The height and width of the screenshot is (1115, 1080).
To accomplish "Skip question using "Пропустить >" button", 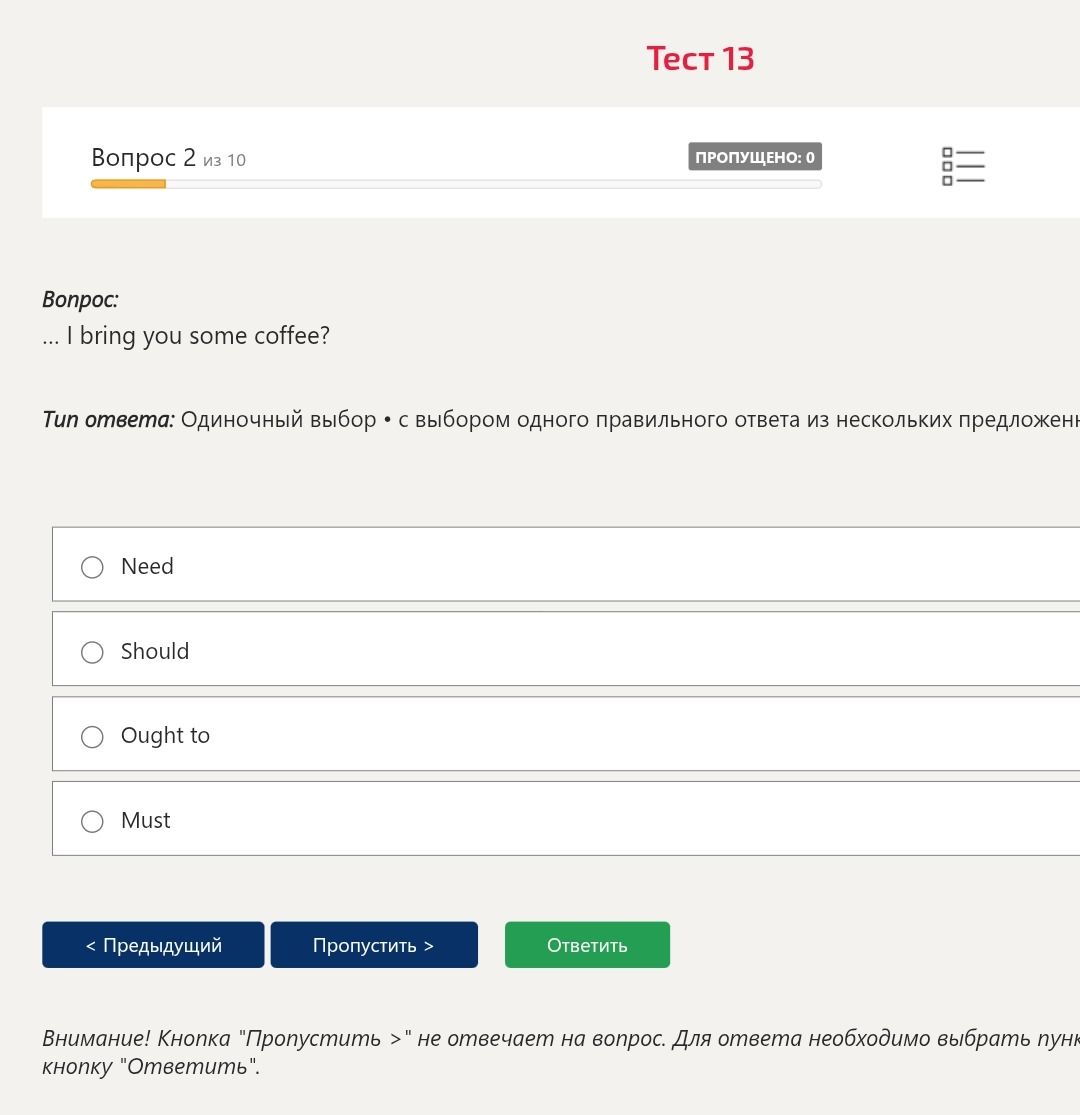I will 374,945.
